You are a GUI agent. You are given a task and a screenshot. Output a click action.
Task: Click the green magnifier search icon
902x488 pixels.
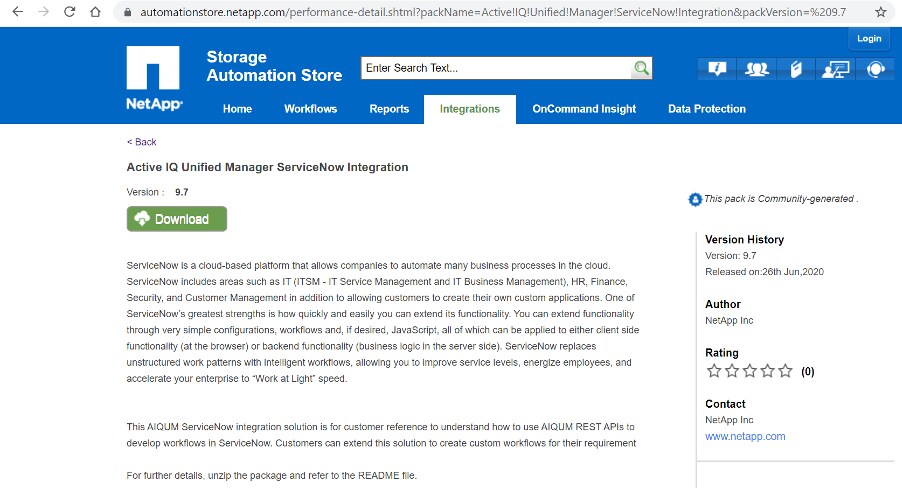pos(641,68)
